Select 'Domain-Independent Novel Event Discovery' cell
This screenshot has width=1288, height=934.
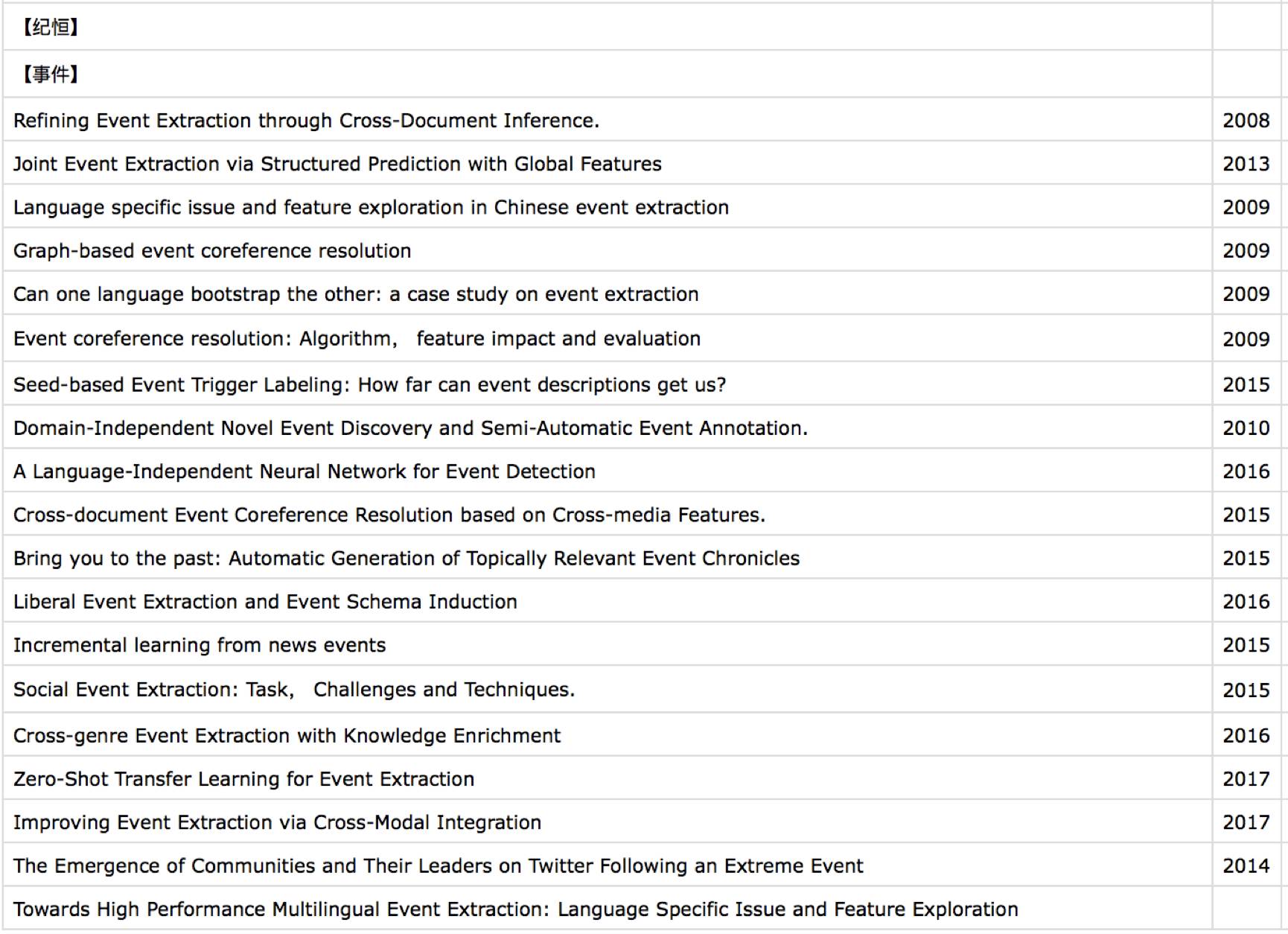(608, 428)
